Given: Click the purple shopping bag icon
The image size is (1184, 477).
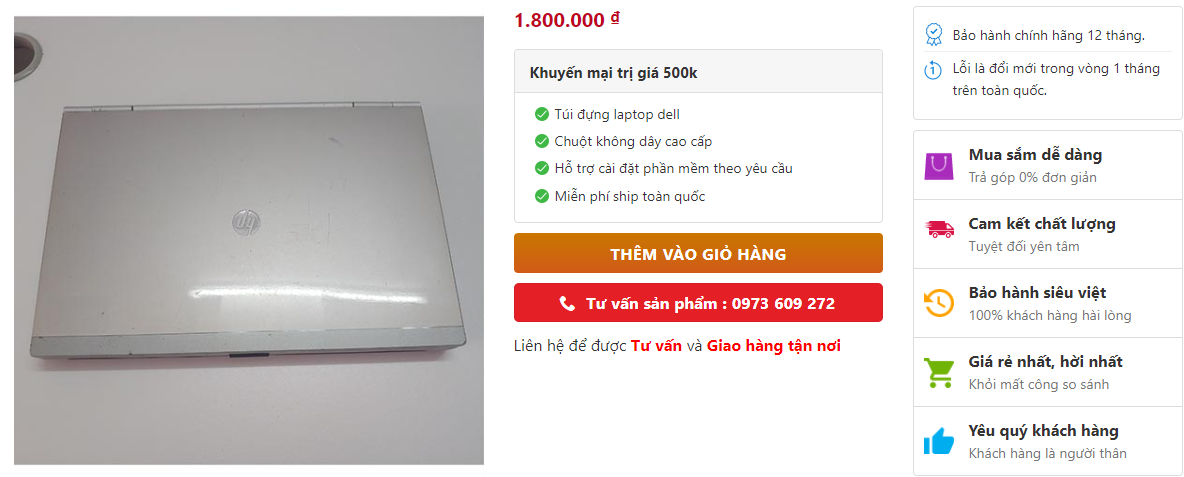Looking at the screenshot, I should (939, 166).
